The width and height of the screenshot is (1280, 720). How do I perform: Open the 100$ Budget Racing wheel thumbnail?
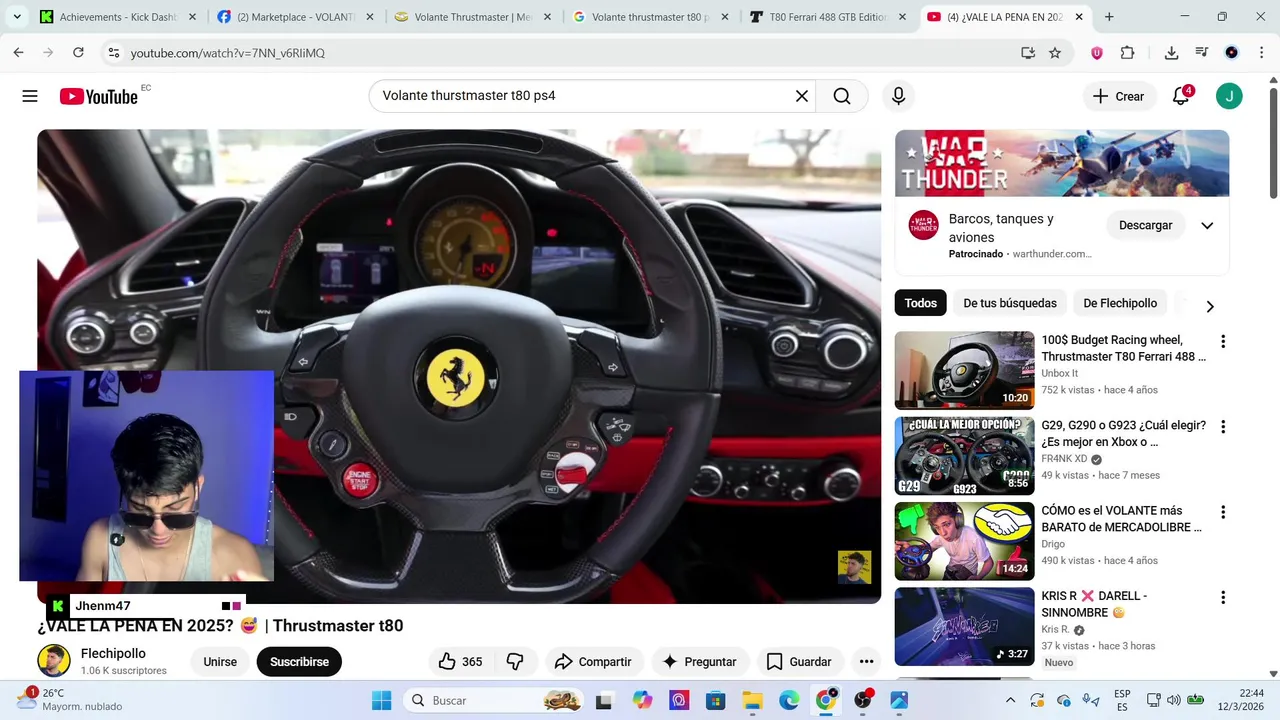point(964,370)
